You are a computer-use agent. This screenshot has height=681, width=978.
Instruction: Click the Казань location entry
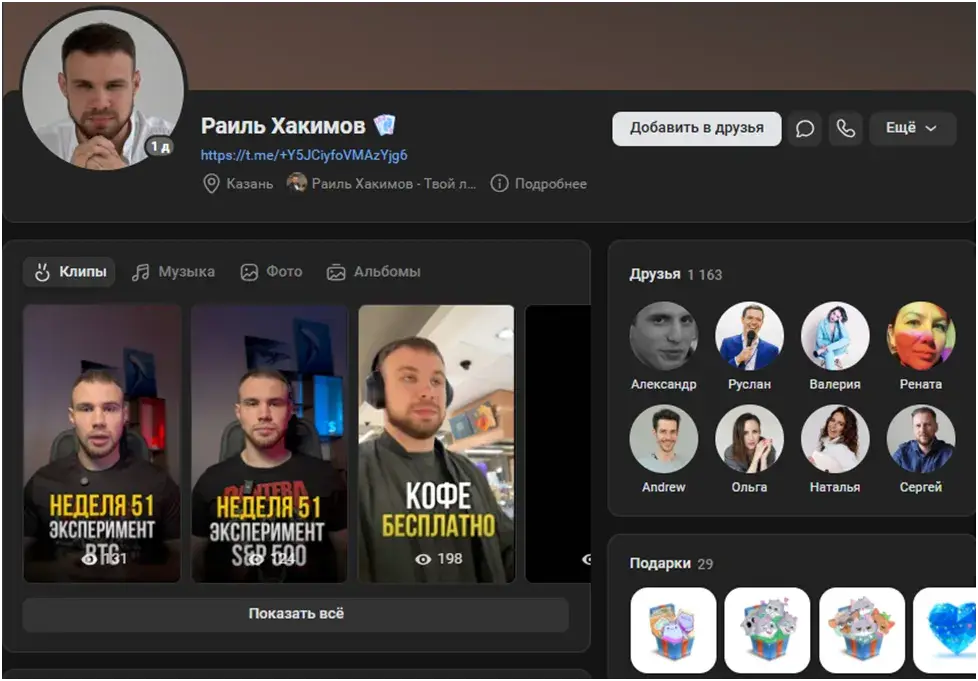point(238,184)
